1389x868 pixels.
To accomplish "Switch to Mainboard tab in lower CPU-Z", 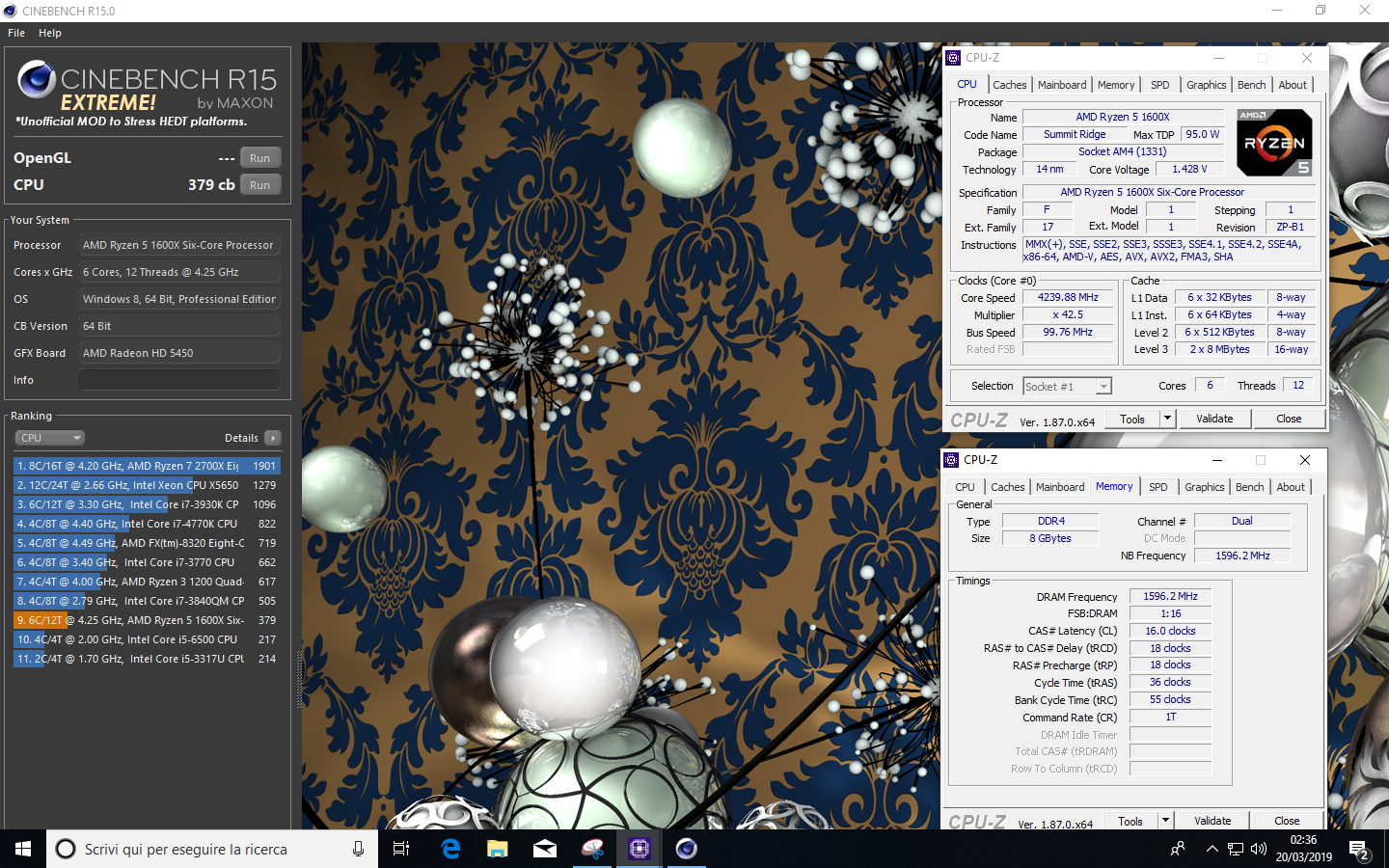I will [1060, 487].
